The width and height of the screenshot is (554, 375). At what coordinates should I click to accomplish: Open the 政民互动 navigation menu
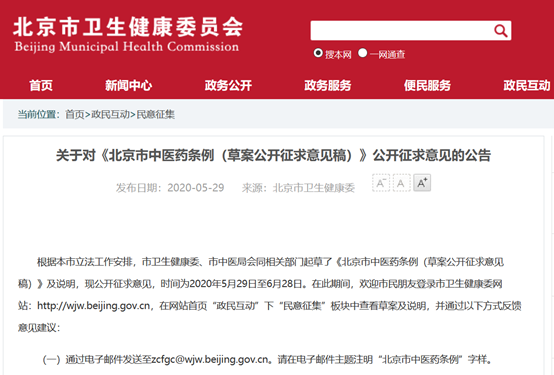(527, 86)
